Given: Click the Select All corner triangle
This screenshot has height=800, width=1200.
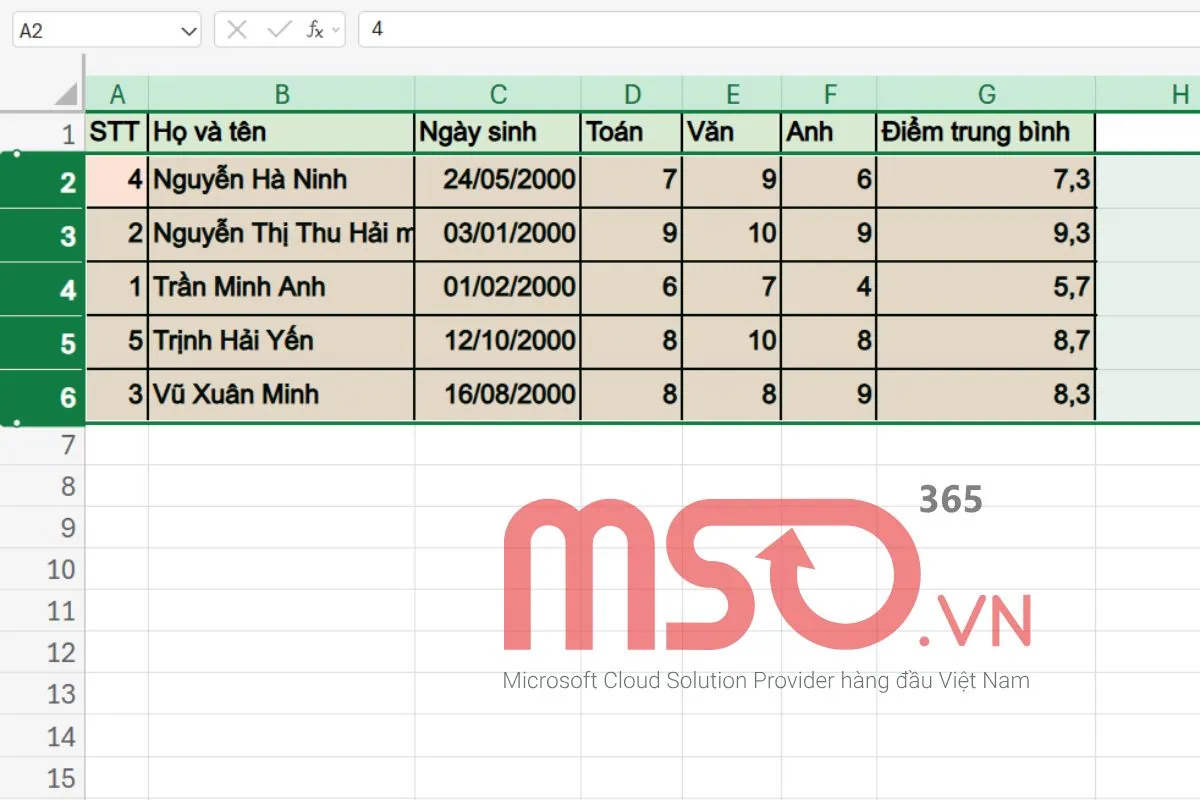Looking at the screenshot, I should (66, 95).
